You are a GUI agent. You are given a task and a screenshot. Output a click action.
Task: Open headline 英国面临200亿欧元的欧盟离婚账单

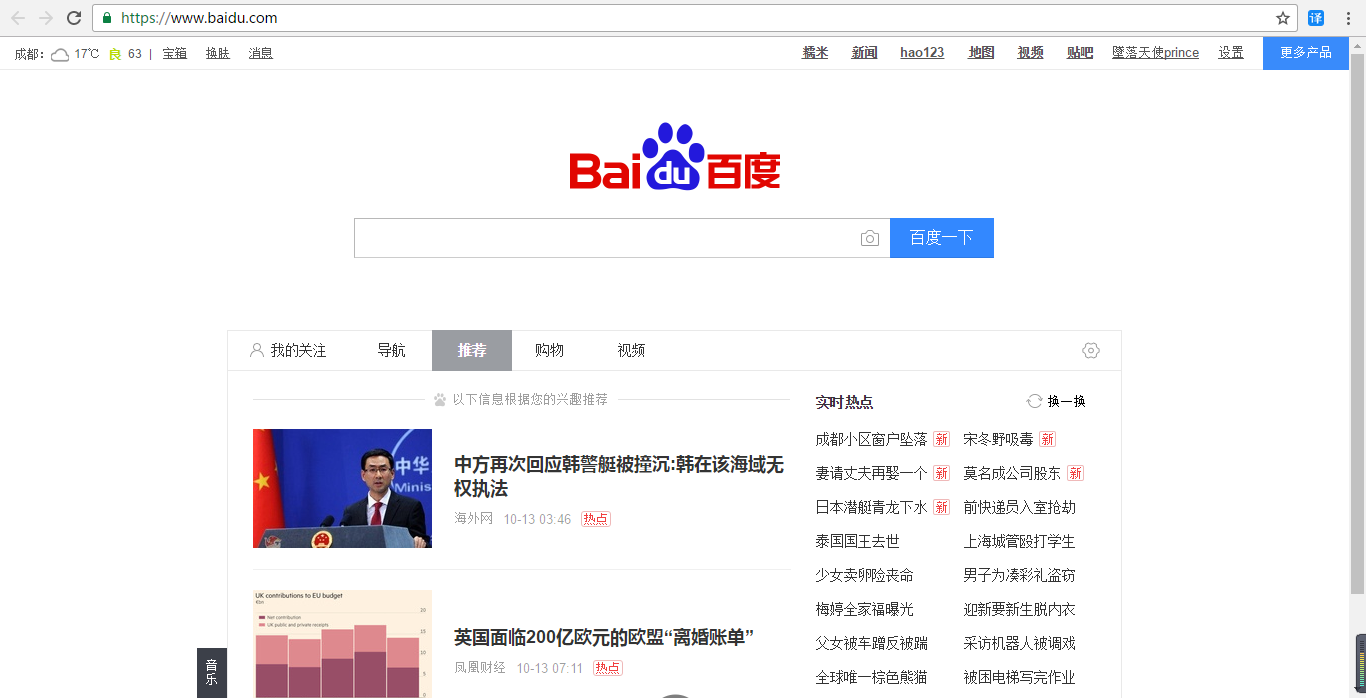coord(603,637)
